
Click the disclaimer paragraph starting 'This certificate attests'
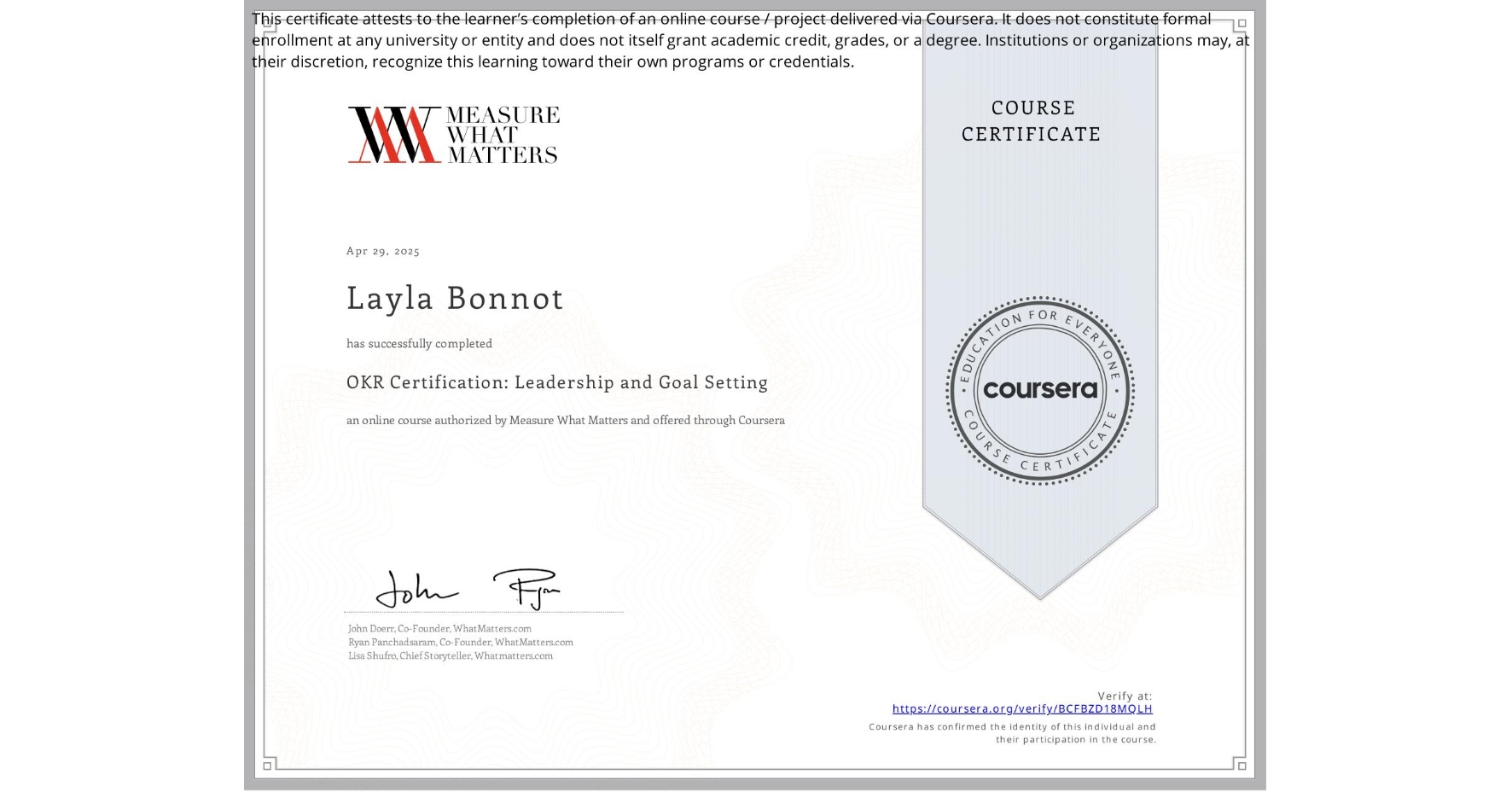(x=751, y=40)
